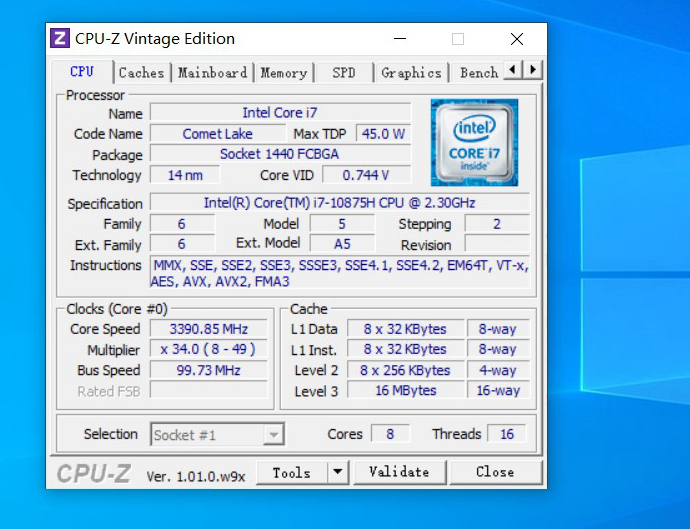This screenshot has height=529, width=690.
Task: Close the window using the title bar X
Action: pos(516,39)
